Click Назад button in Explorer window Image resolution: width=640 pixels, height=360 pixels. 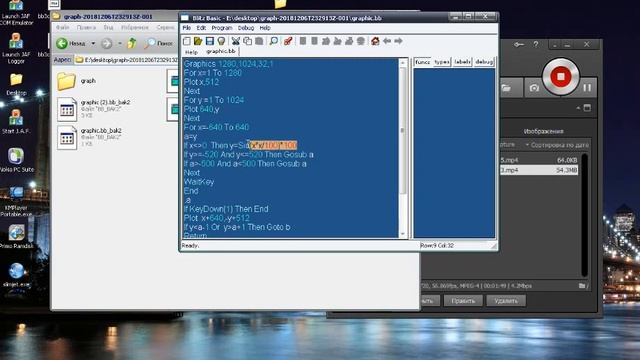pyautogui.click(x=71, y=43)
